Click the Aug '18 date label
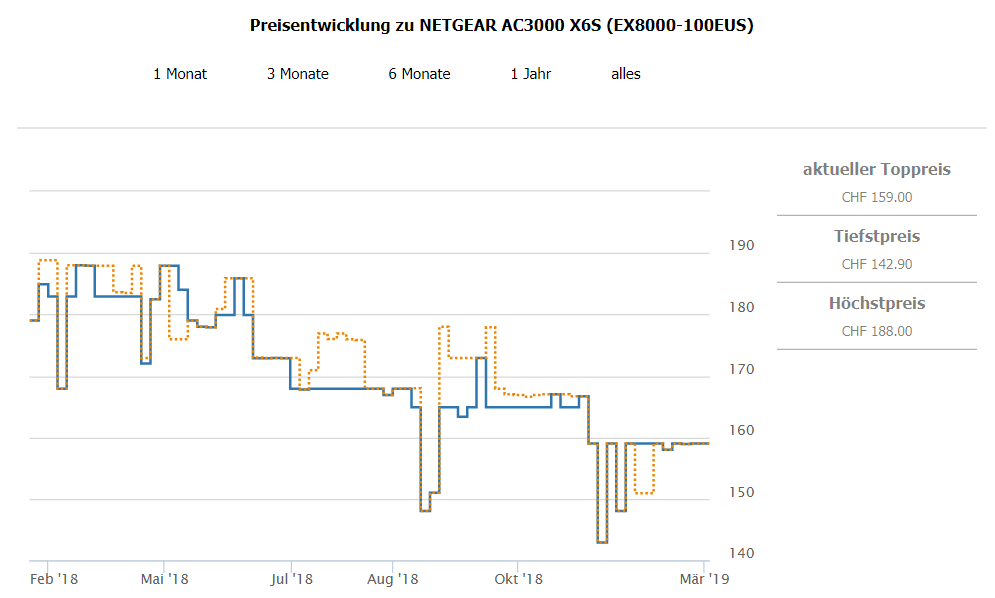This screenshot has width=995, height=598. click(393, 579)
